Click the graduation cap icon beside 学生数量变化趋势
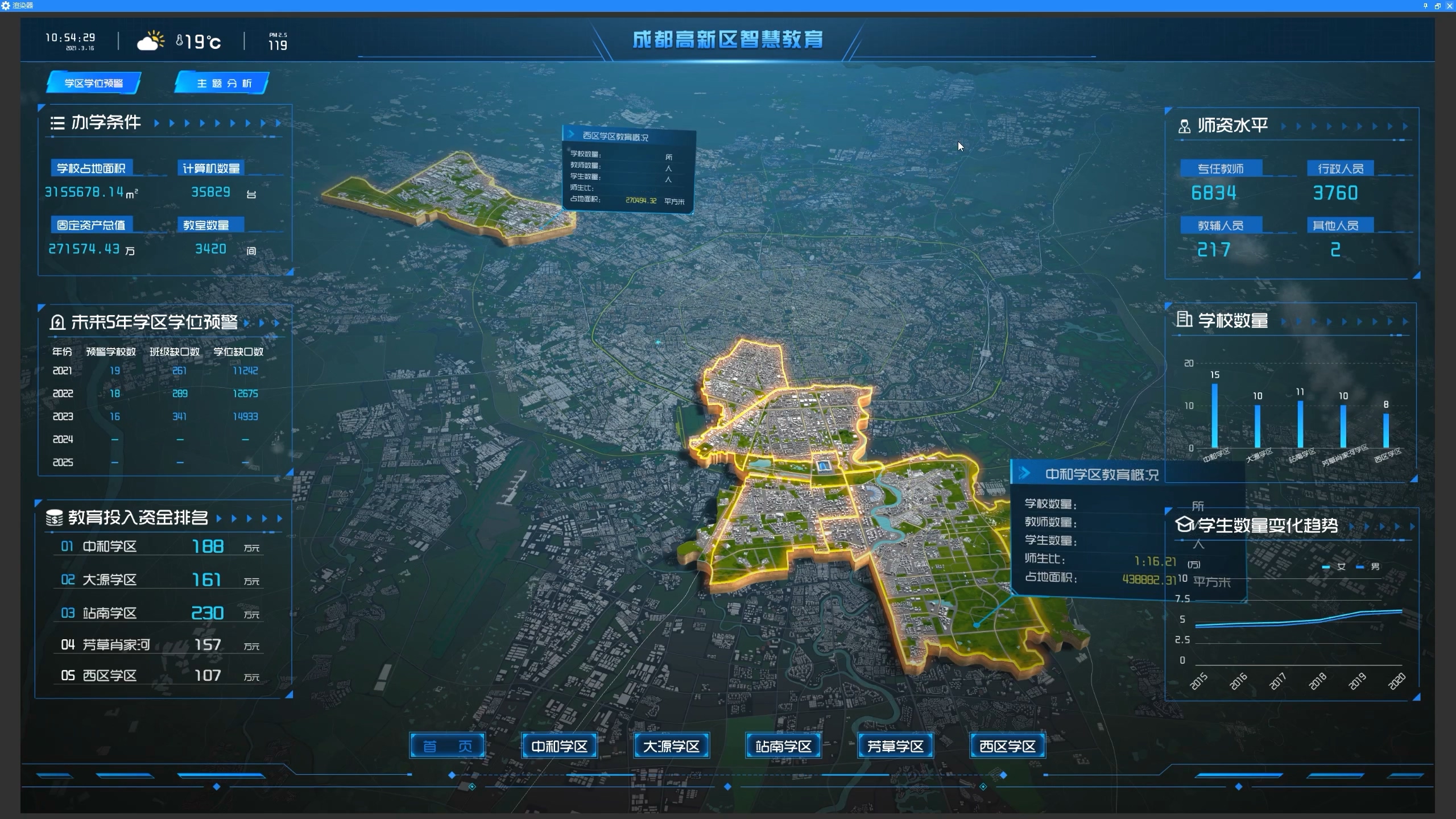Screen dimensions: 1456x819 coord(1184,524)
